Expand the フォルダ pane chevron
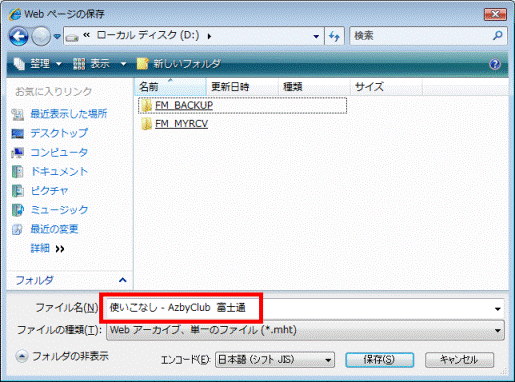Image resolution: width=515 pixels, height=382 pixels. pyautogui.click(x=123, y=280)
